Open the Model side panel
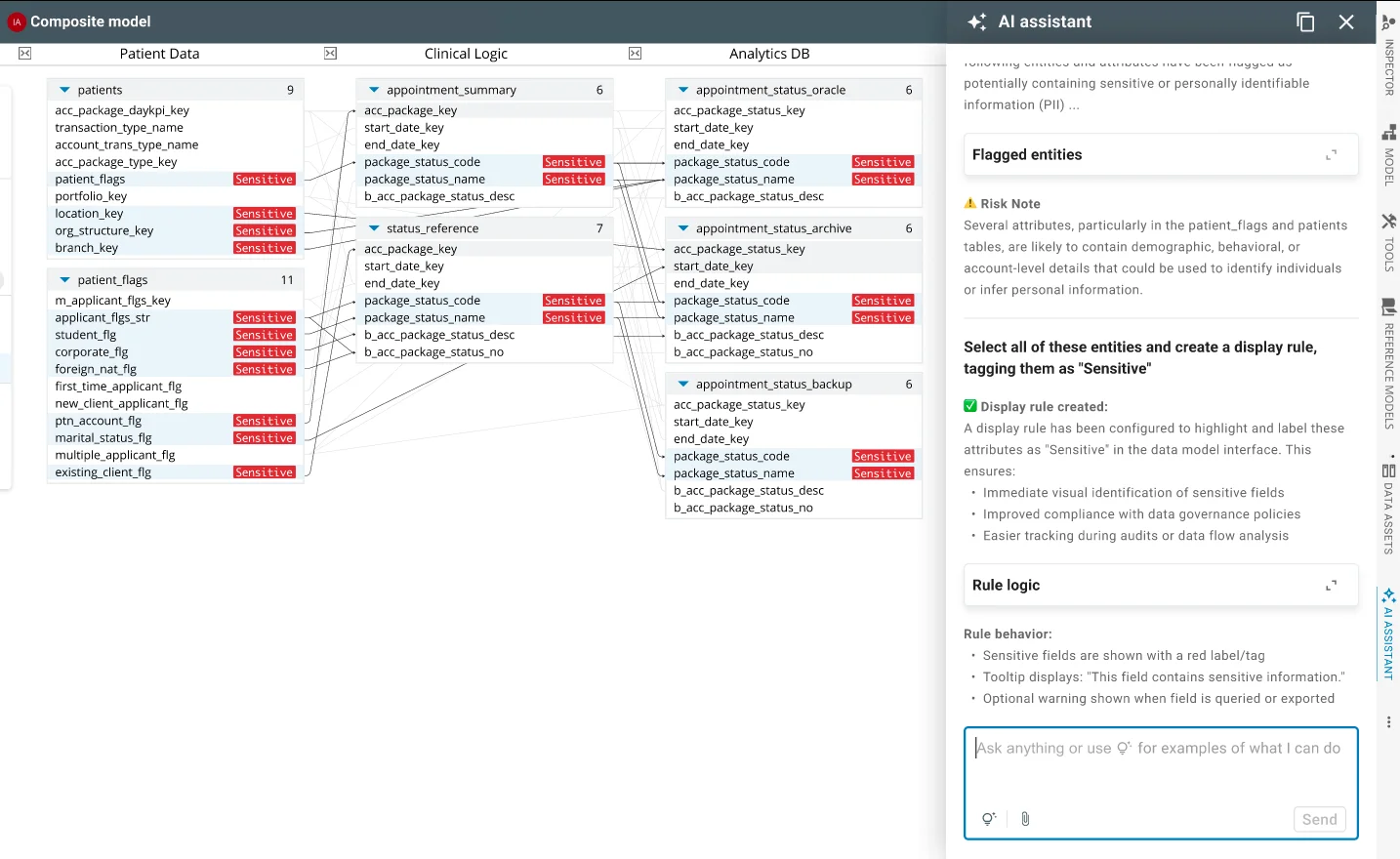Image resolution: width=1400 pixels, height=859 pixels. coord(1388,154)
